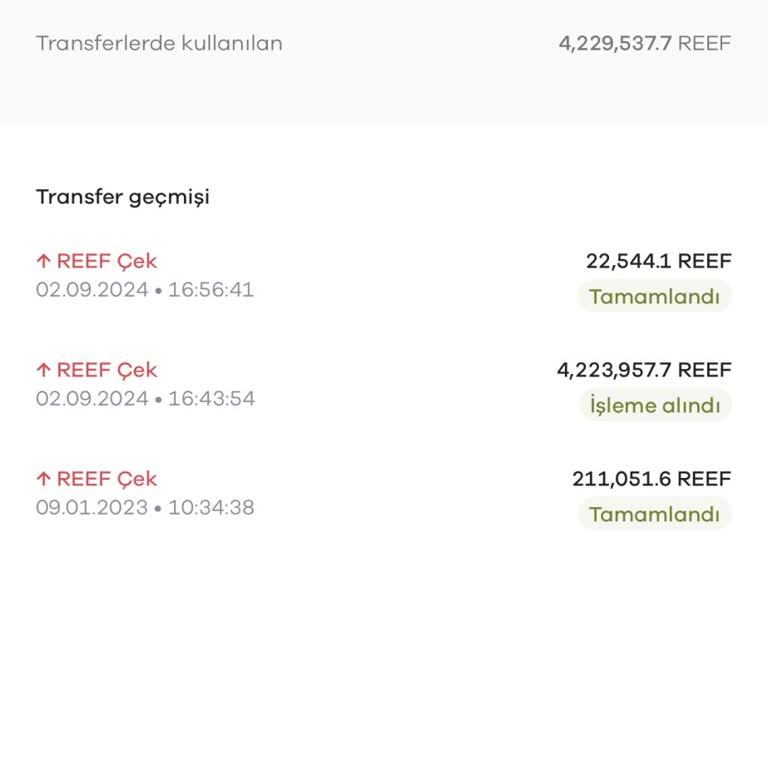Select the 22,544.1 REEF amount
The width and height of the screenshot is (768, 768).
(x=658, y=261)
